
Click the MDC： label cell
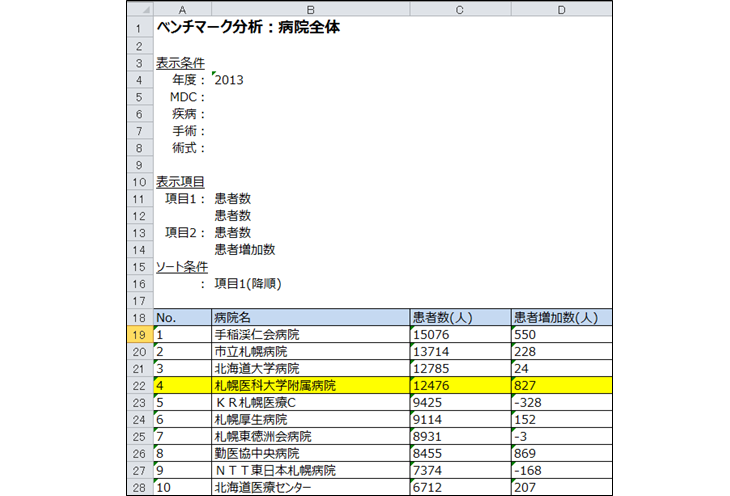[x=182, y=97]
